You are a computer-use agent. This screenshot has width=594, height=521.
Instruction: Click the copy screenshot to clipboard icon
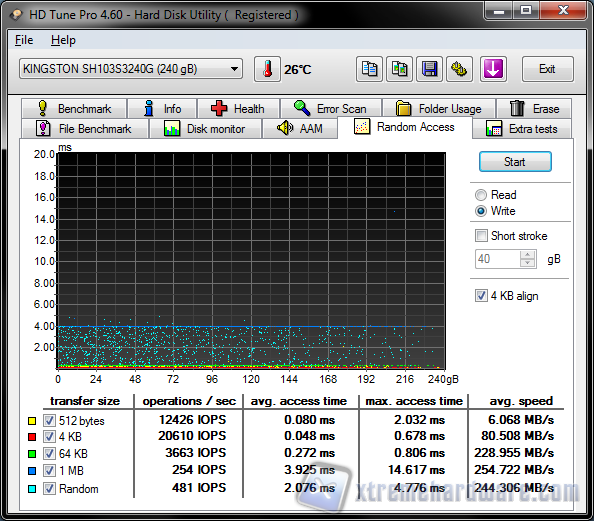point(399,69)
